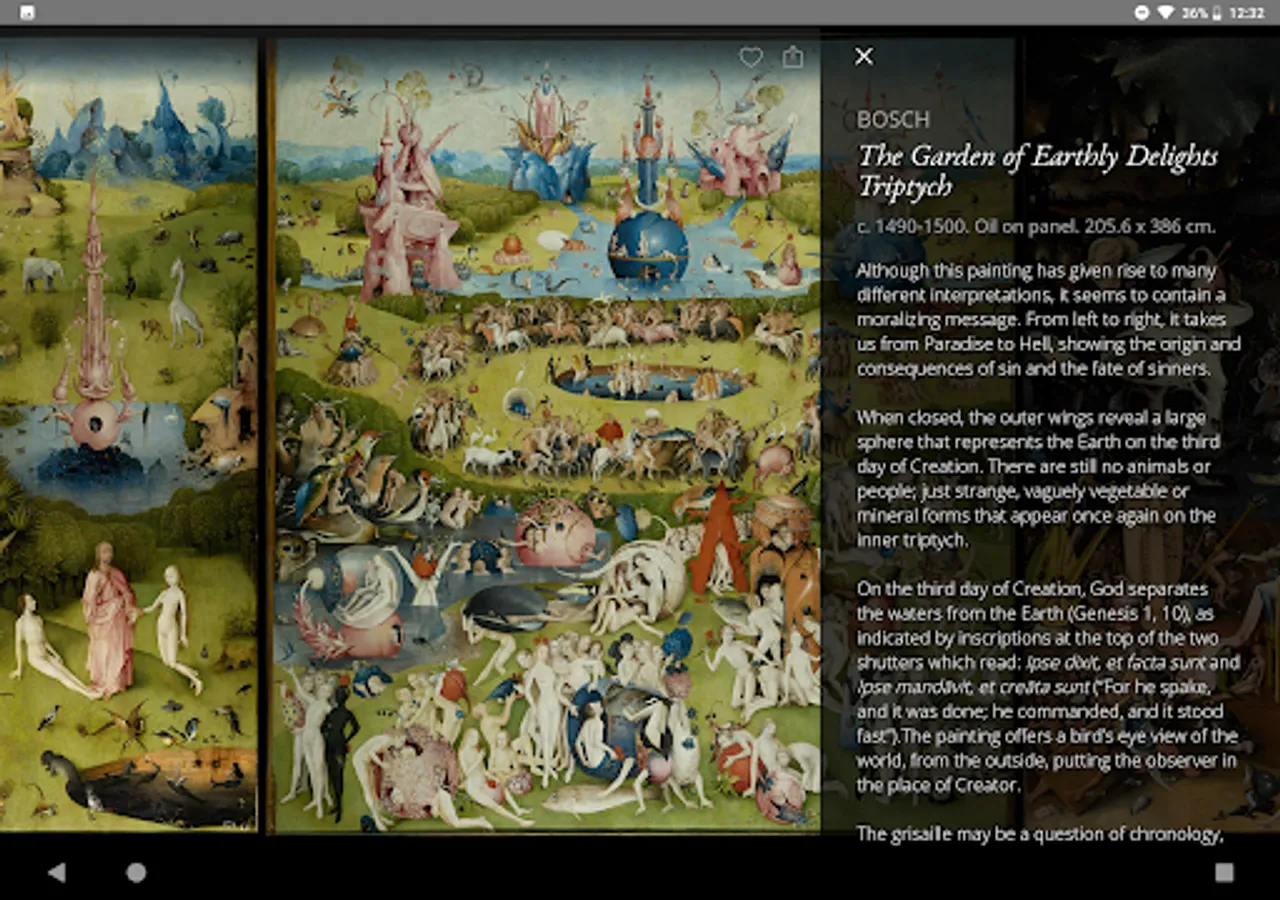Tap the 36% battery percentage

pyautogui.click(x=1194, y=13)
